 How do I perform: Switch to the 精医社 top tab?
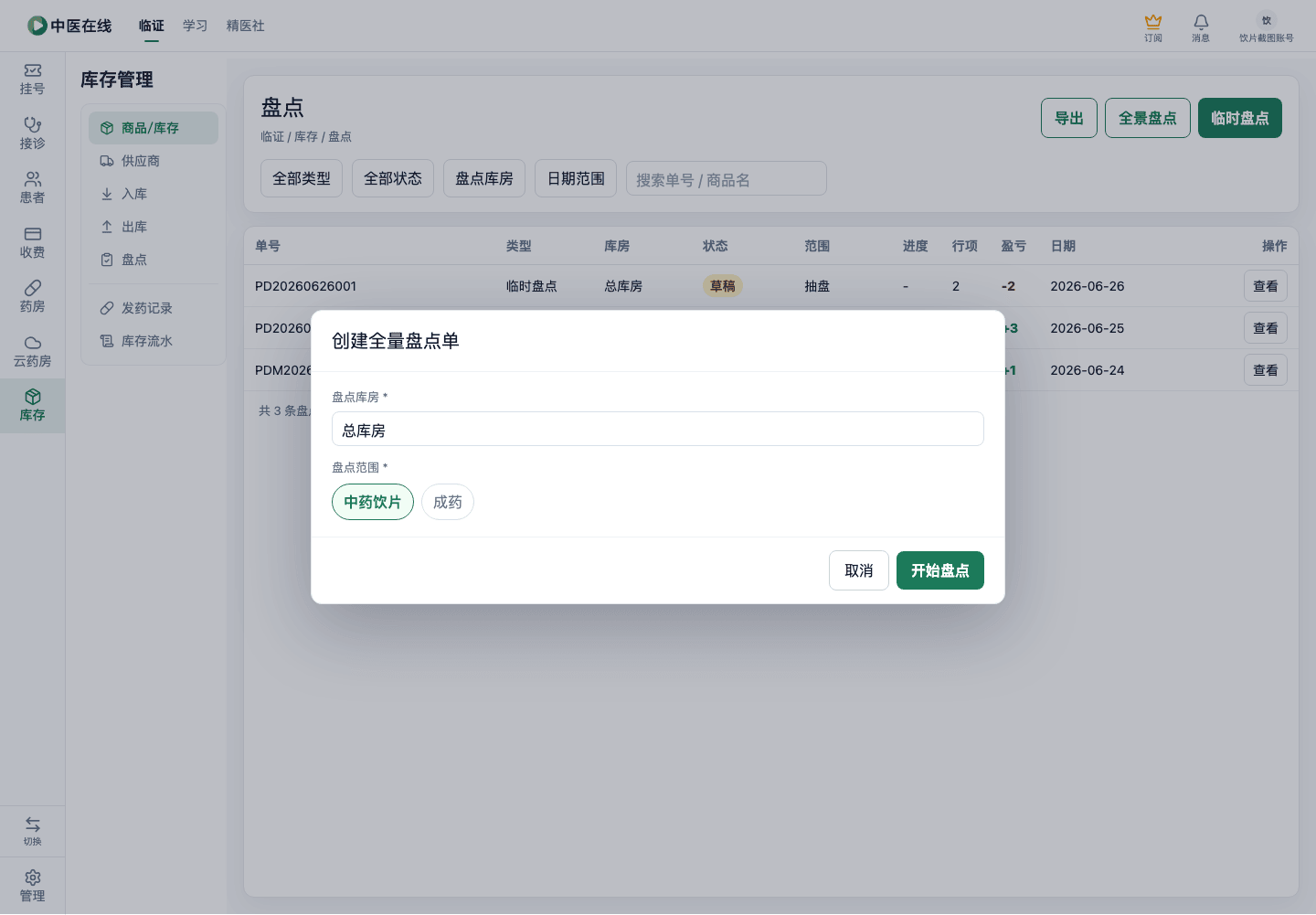click(246, 26)
